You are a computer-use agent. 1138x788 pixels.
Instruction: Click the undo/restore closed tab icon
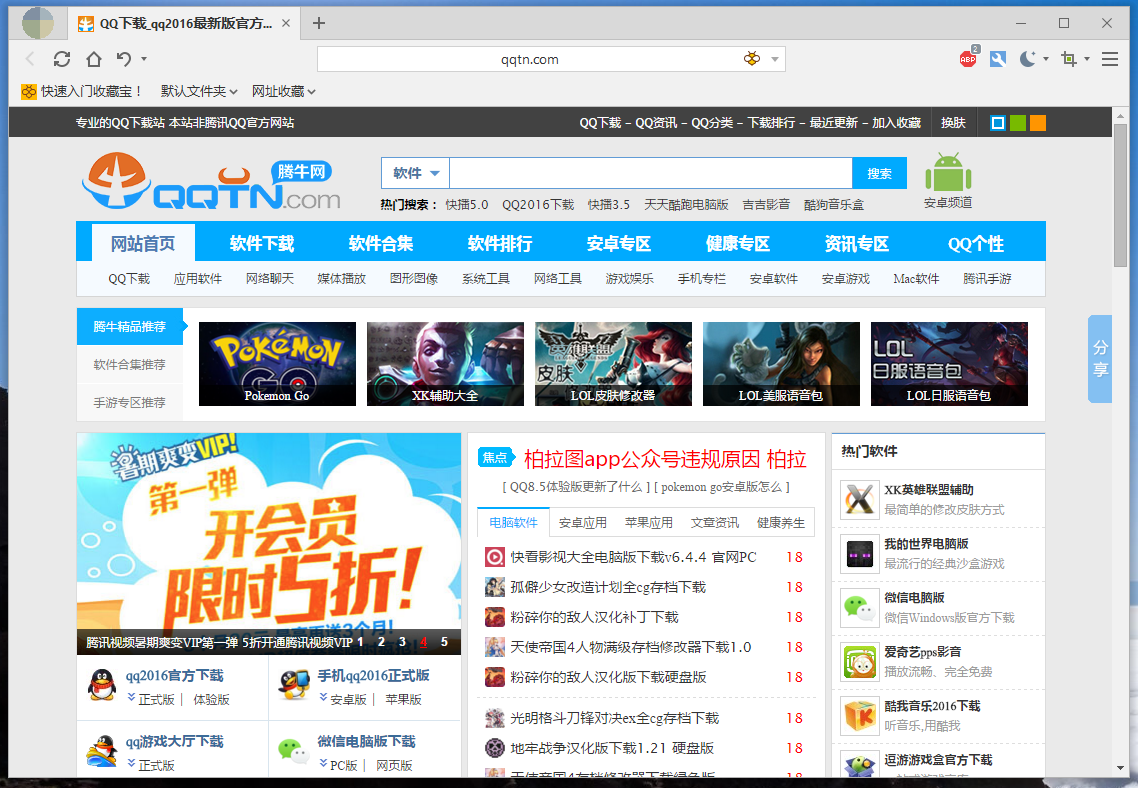[x=124, y=59]
